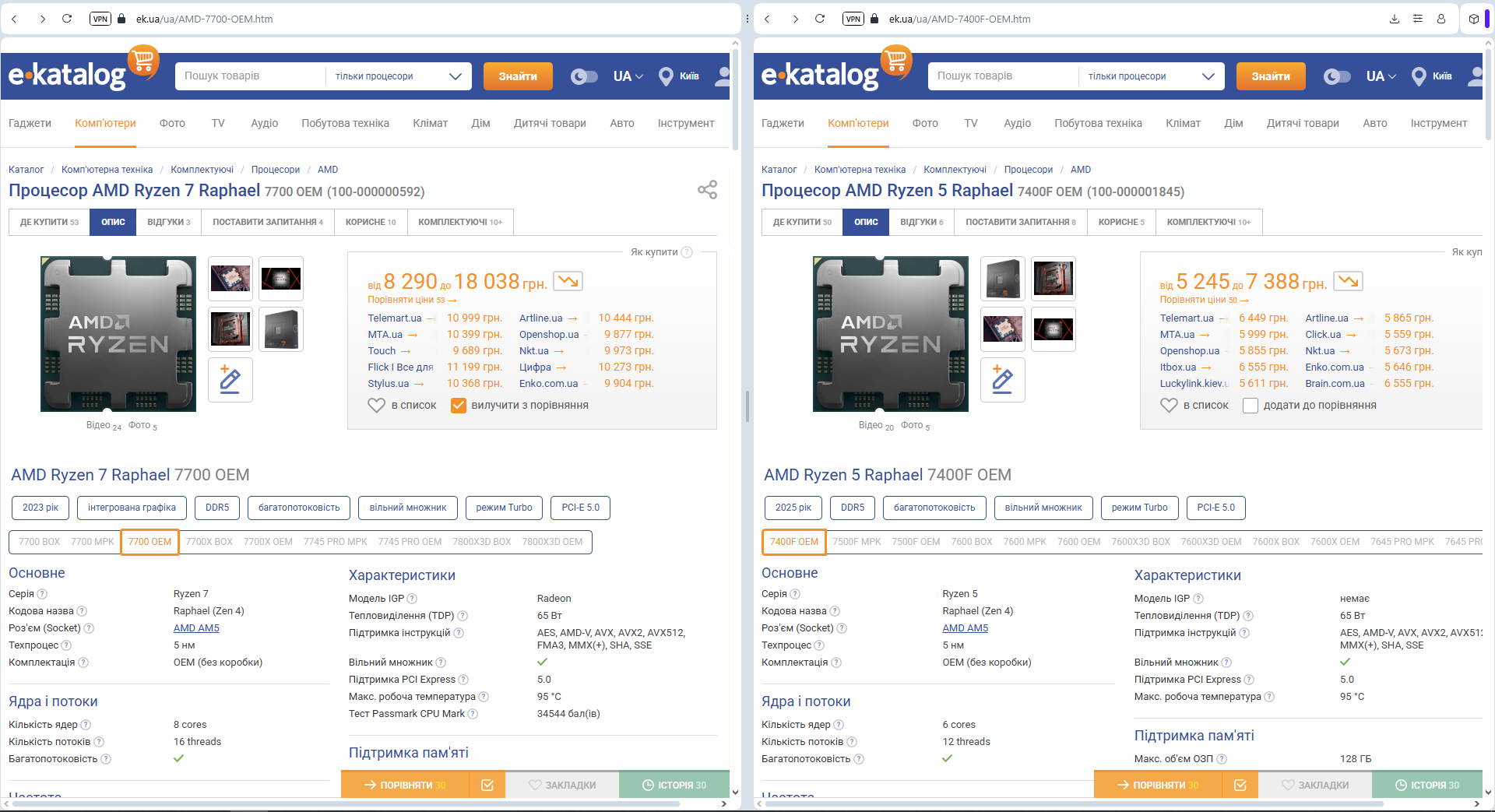The image size is (1495, 812).
Task: Open 'Порівняти ціни 53' link for Ryzen 7700
Action: [x=412, y=300]
